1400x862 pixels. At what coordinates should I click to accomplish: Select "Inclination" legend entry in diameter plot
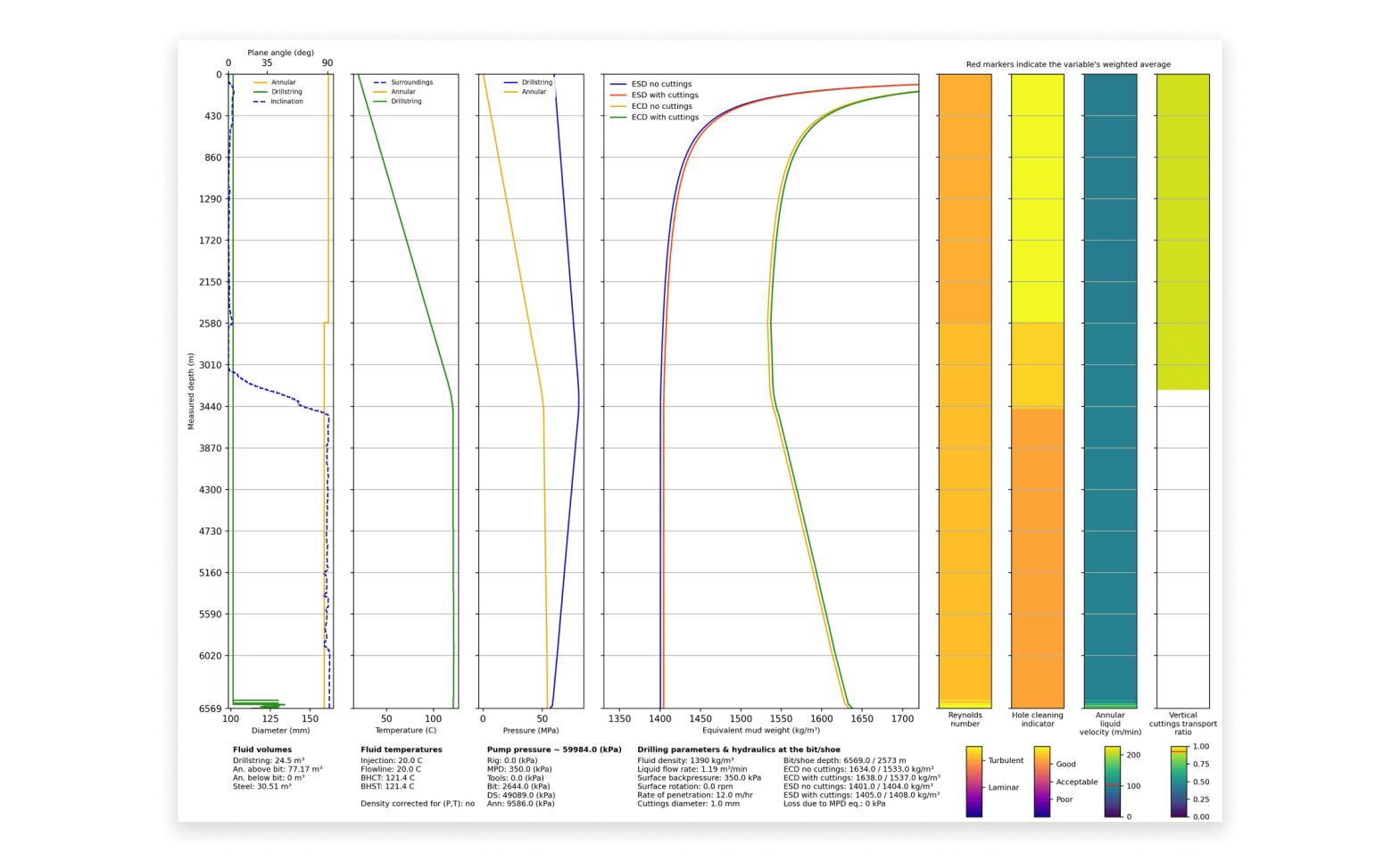click(x=286, y=102)
